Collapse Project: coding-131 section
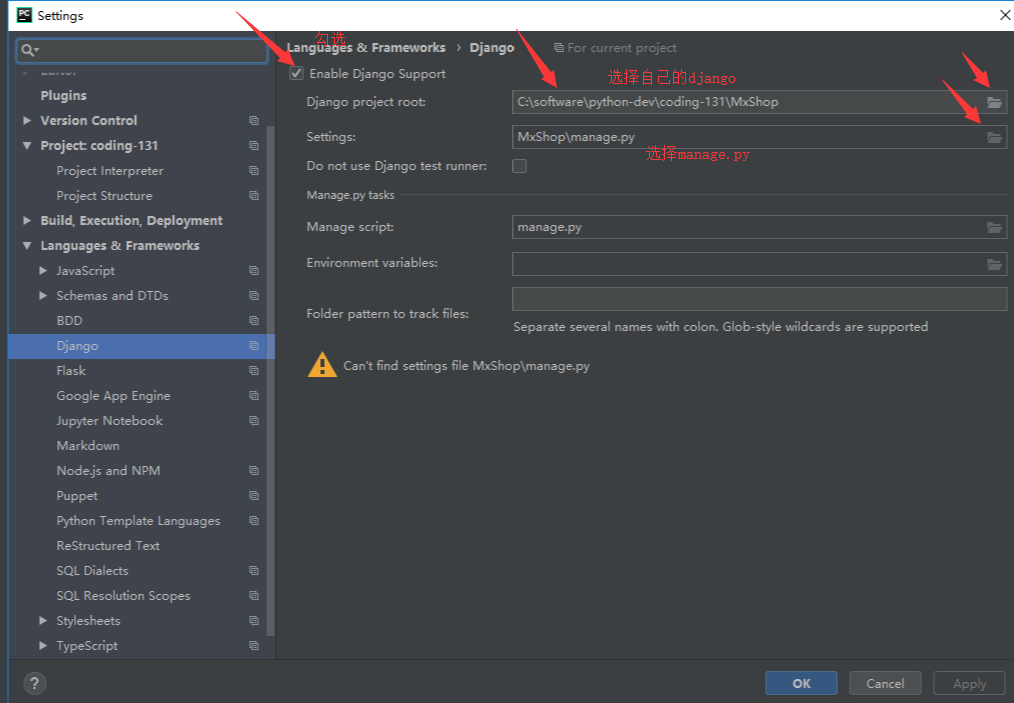 coord(27,146)
